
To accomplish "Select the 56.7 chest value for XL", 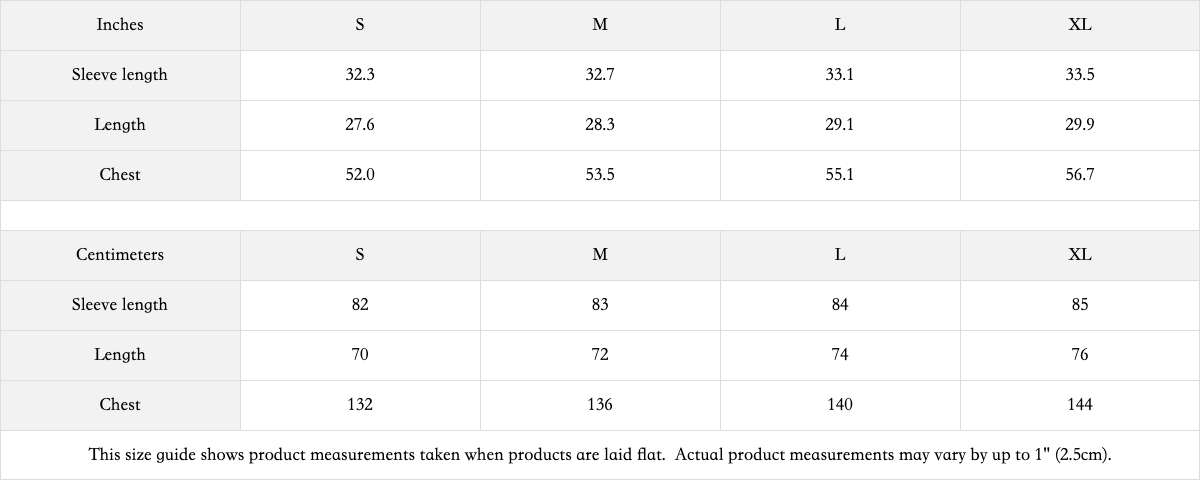I will click(1080, 175).
